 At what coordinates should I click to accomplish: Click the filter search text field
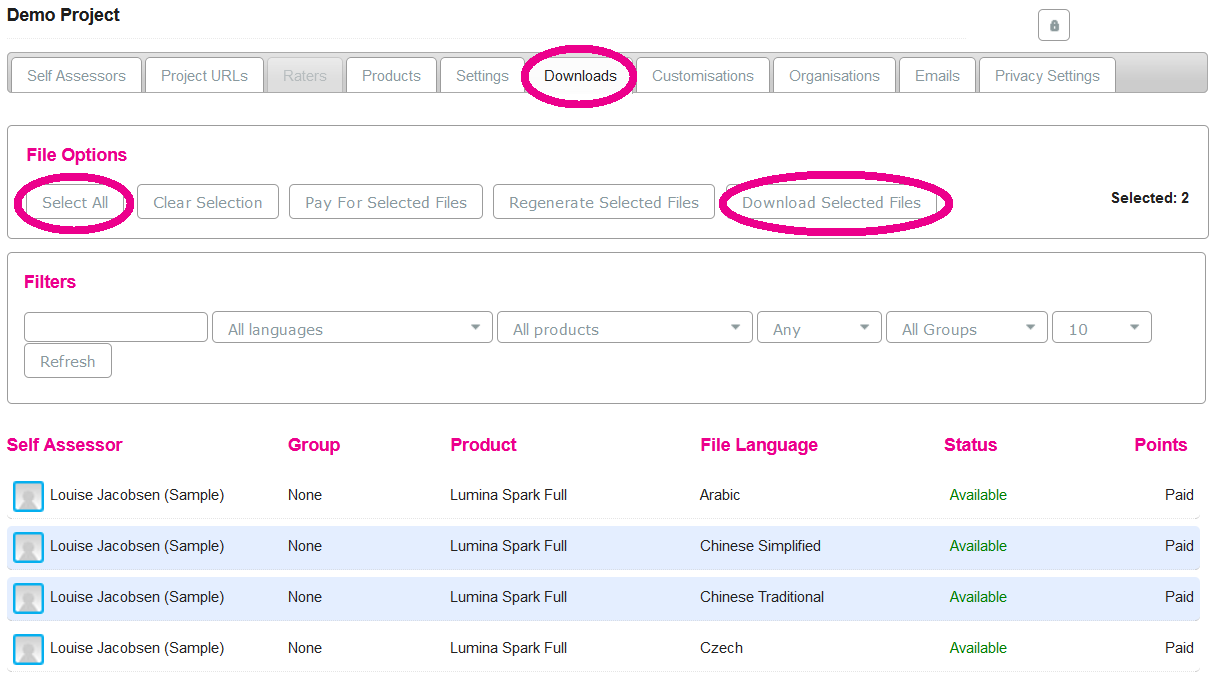click(x=116, y=327)
